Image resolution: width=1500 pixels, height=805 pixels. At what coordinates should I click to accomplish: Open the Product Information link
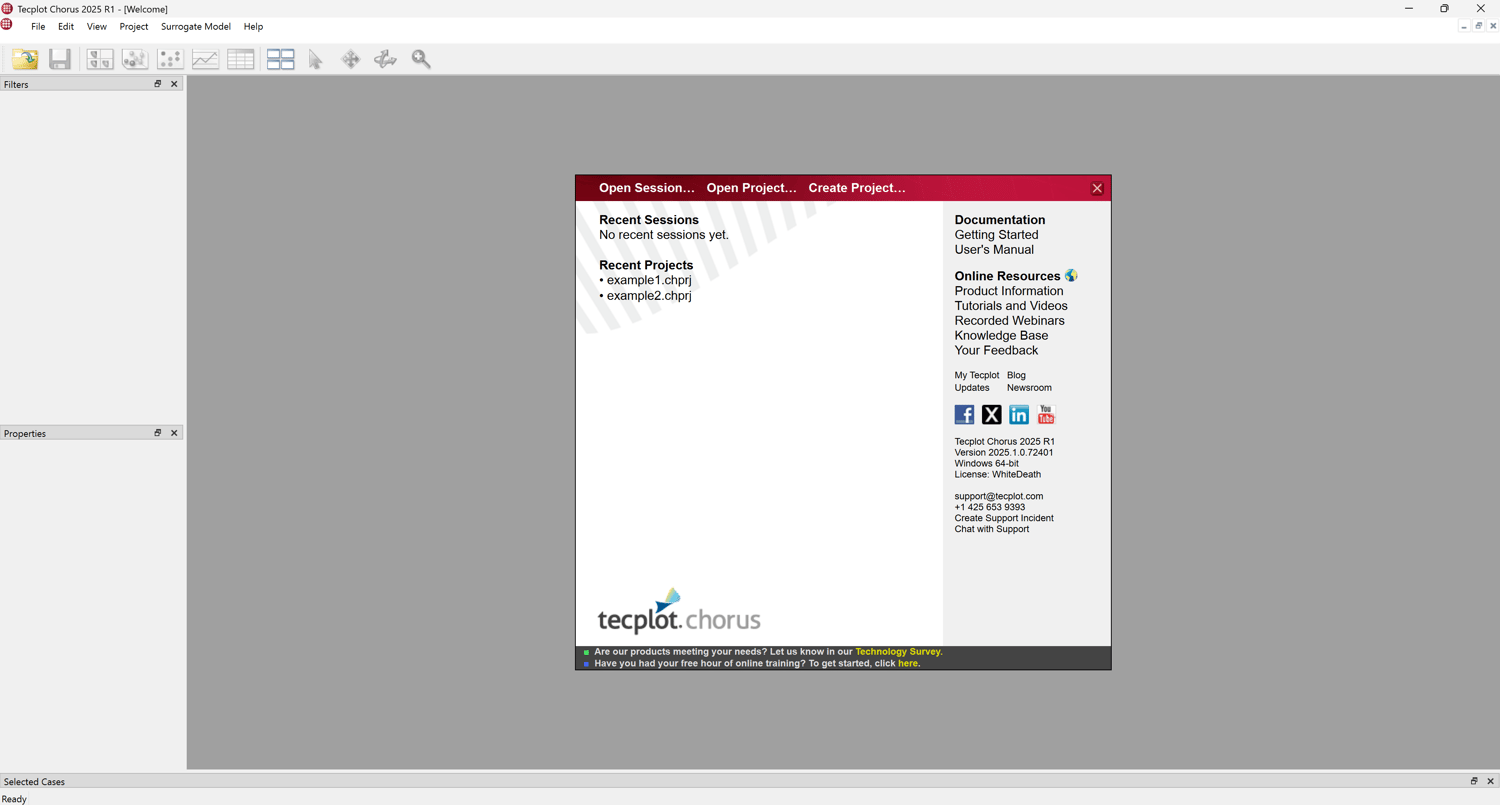[1009, 291]
